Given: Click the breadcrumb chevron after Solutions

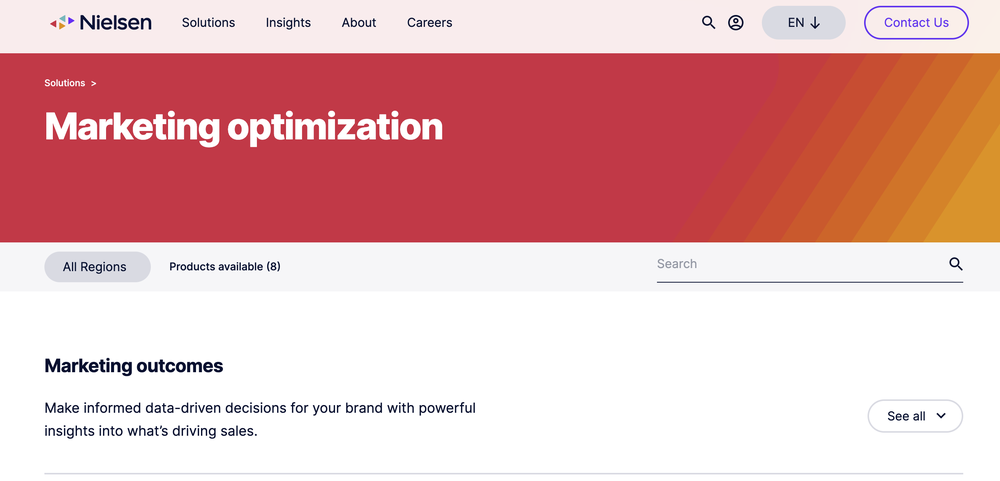Looking at the screenshot, I should click(x=94, y=83).
